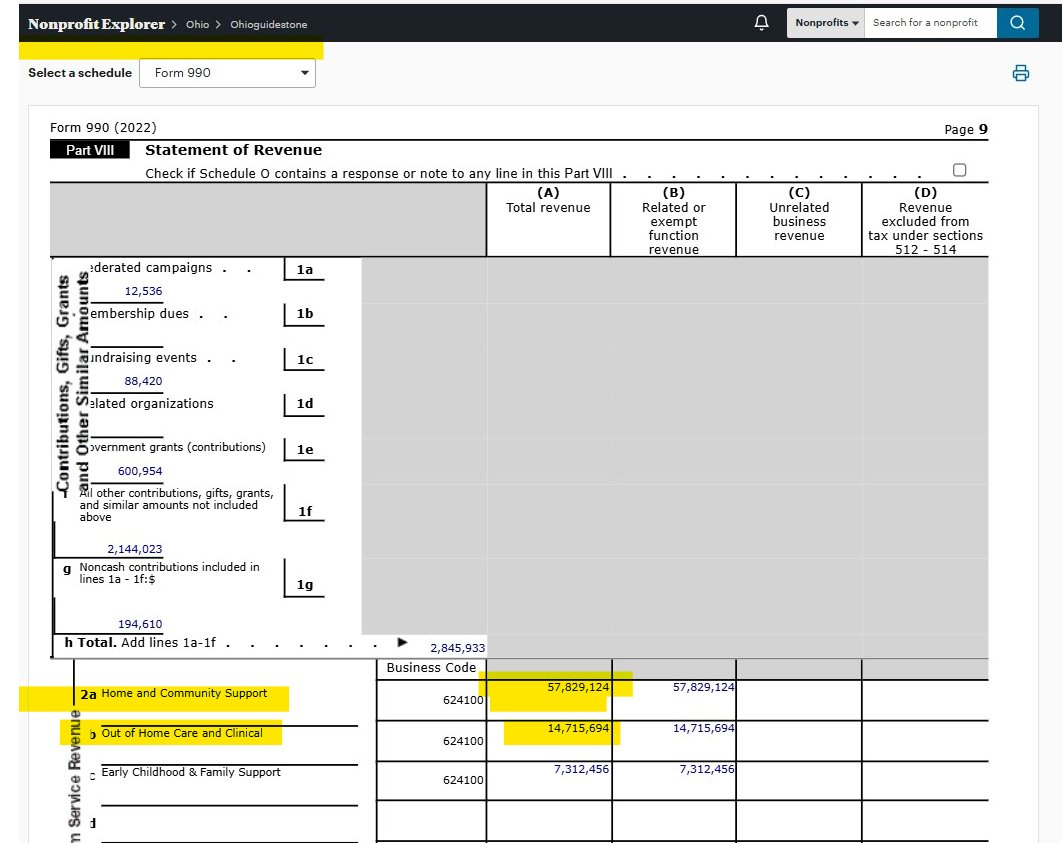Select related revenue 57,829,124 in column B
The width and height of the screenshot is (1062, 843).
(x=703, y=687)
